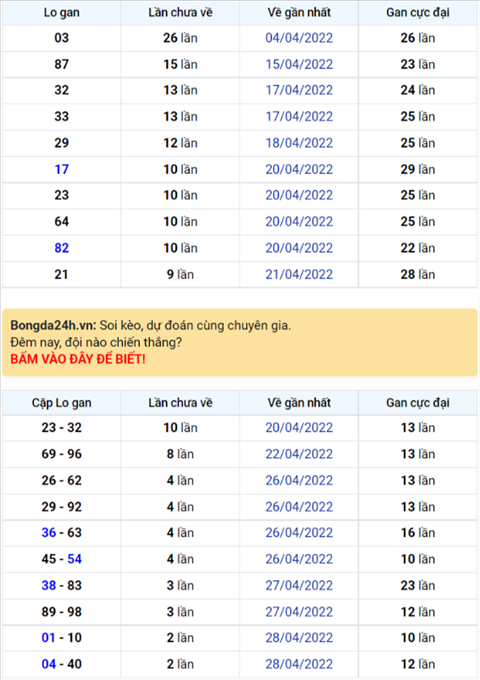Open the 21/04/2022 date link
480x680 pixels.
coord(299,275)
